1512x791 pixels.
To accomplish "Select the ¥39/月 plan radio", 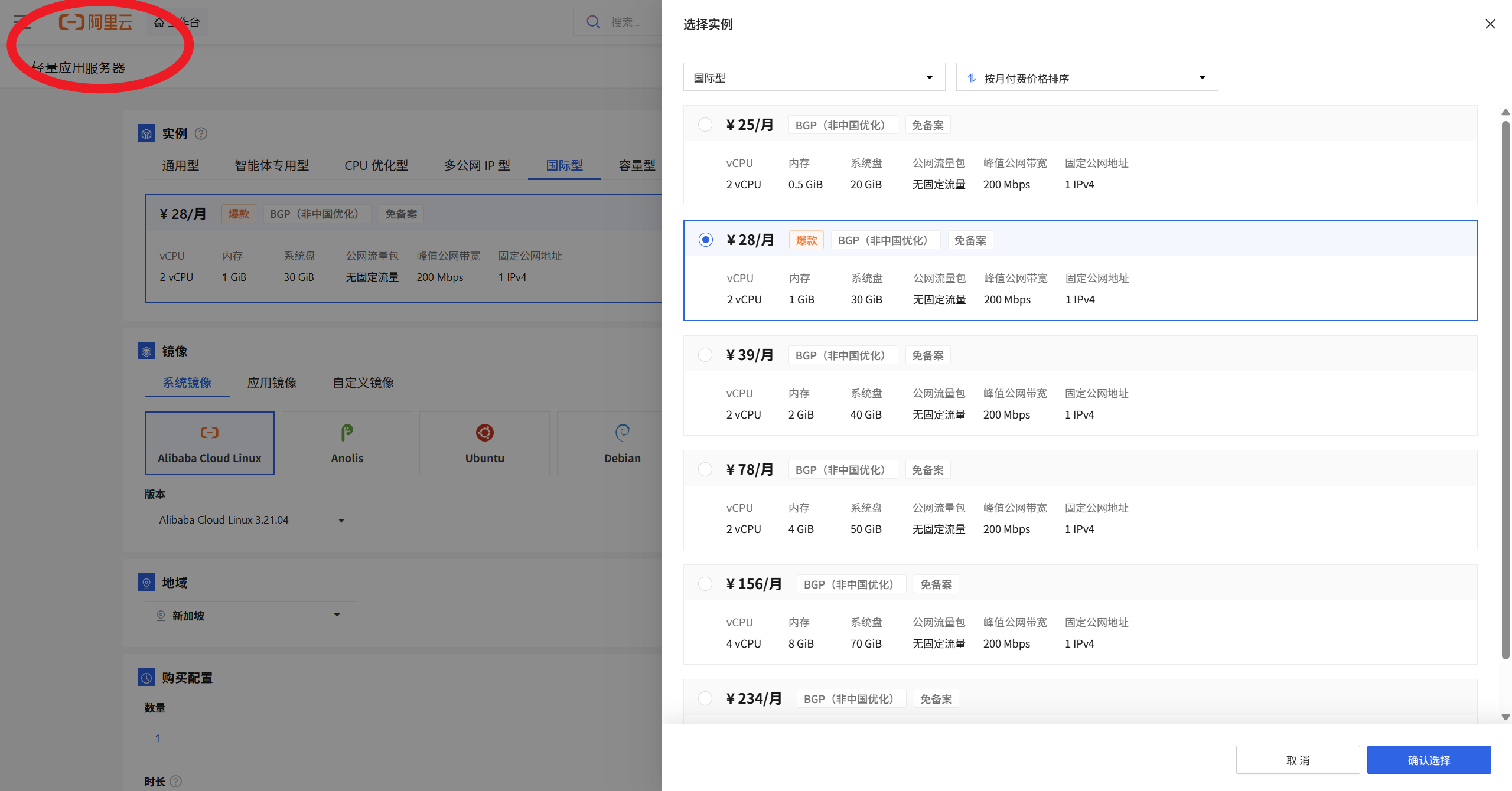I will point(705,355).
